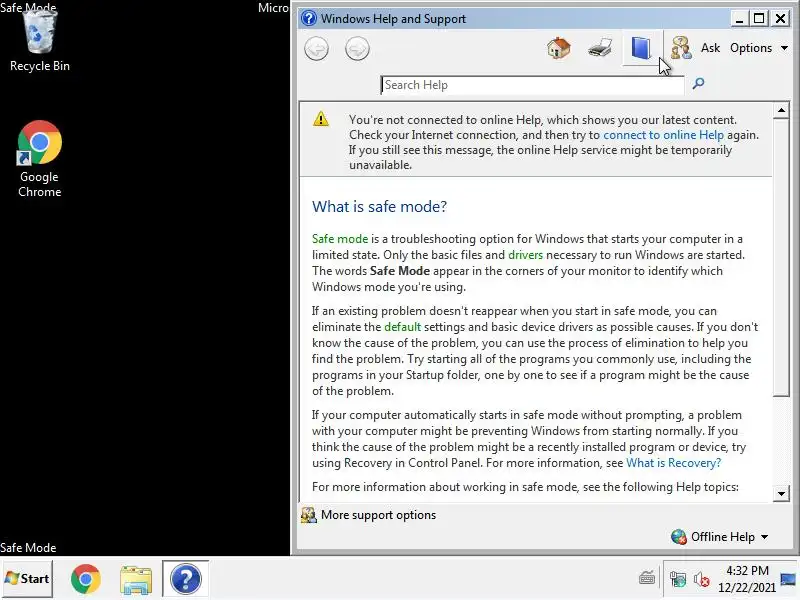
Task: Expand the Offline Help dropdown
Action: click(x=719, y=537)
